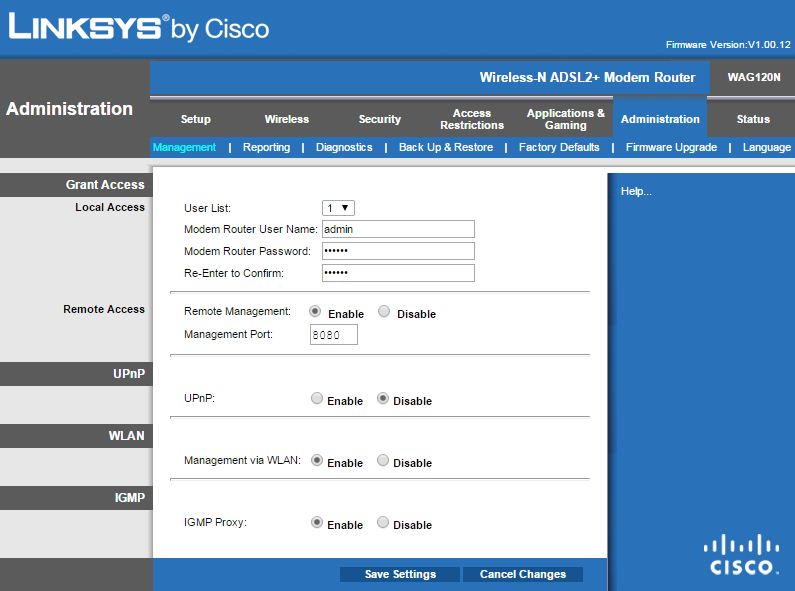Open the Language sub-tab
Screen dimensions: 795x591
pos(767,147)
